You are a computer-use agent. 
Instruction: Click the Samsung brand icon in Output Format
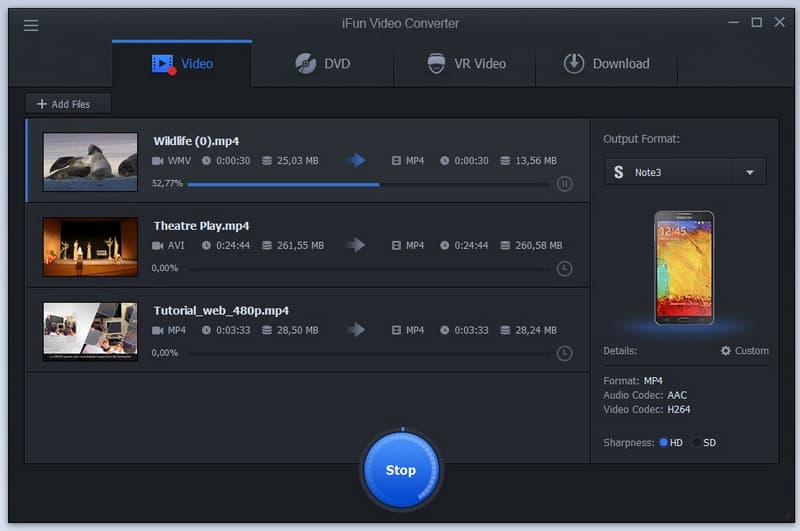coord(619,172)
